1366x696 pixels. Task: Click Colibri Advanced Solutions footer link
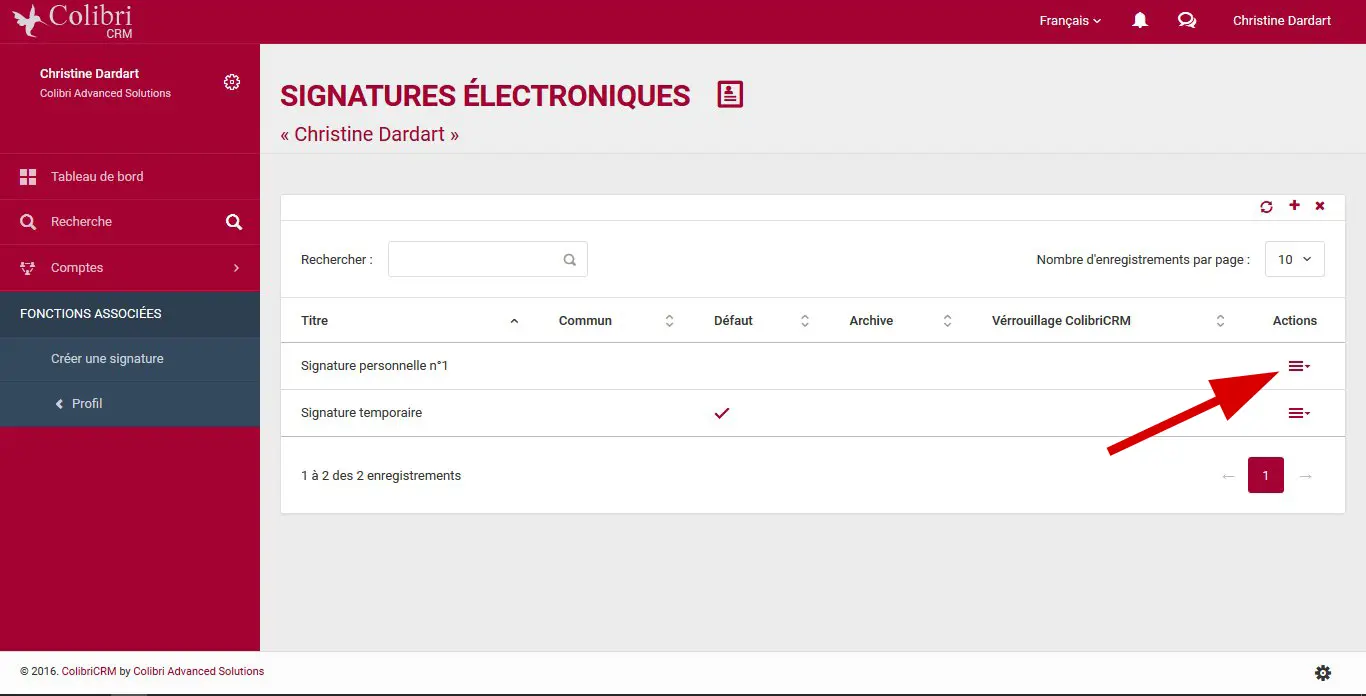[198, 672]
